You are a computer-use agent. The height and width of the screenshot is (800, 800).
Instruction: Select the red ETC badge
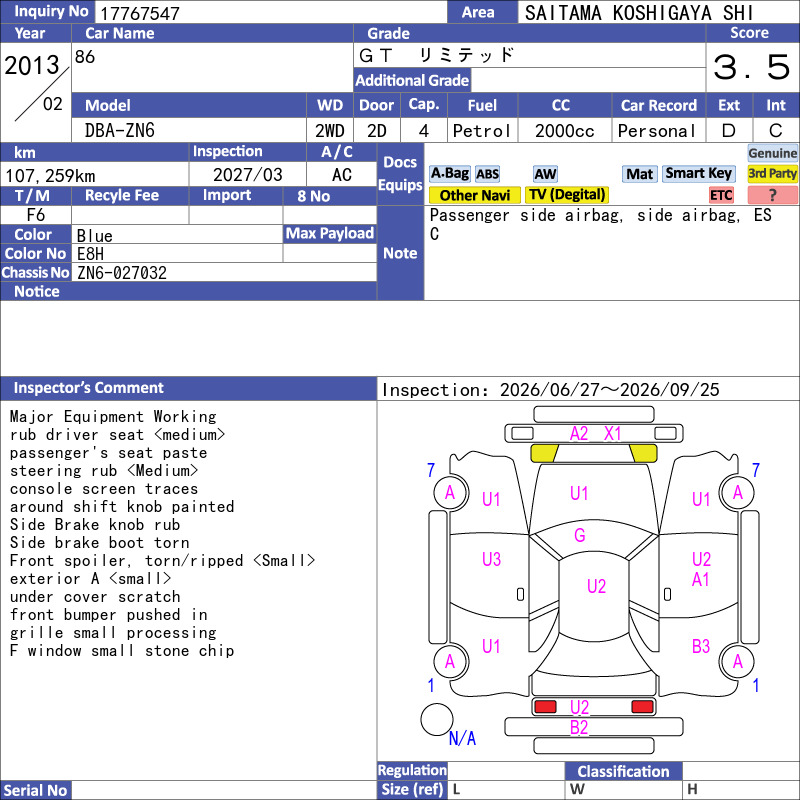pyautogui.click(x=721, y=195)
